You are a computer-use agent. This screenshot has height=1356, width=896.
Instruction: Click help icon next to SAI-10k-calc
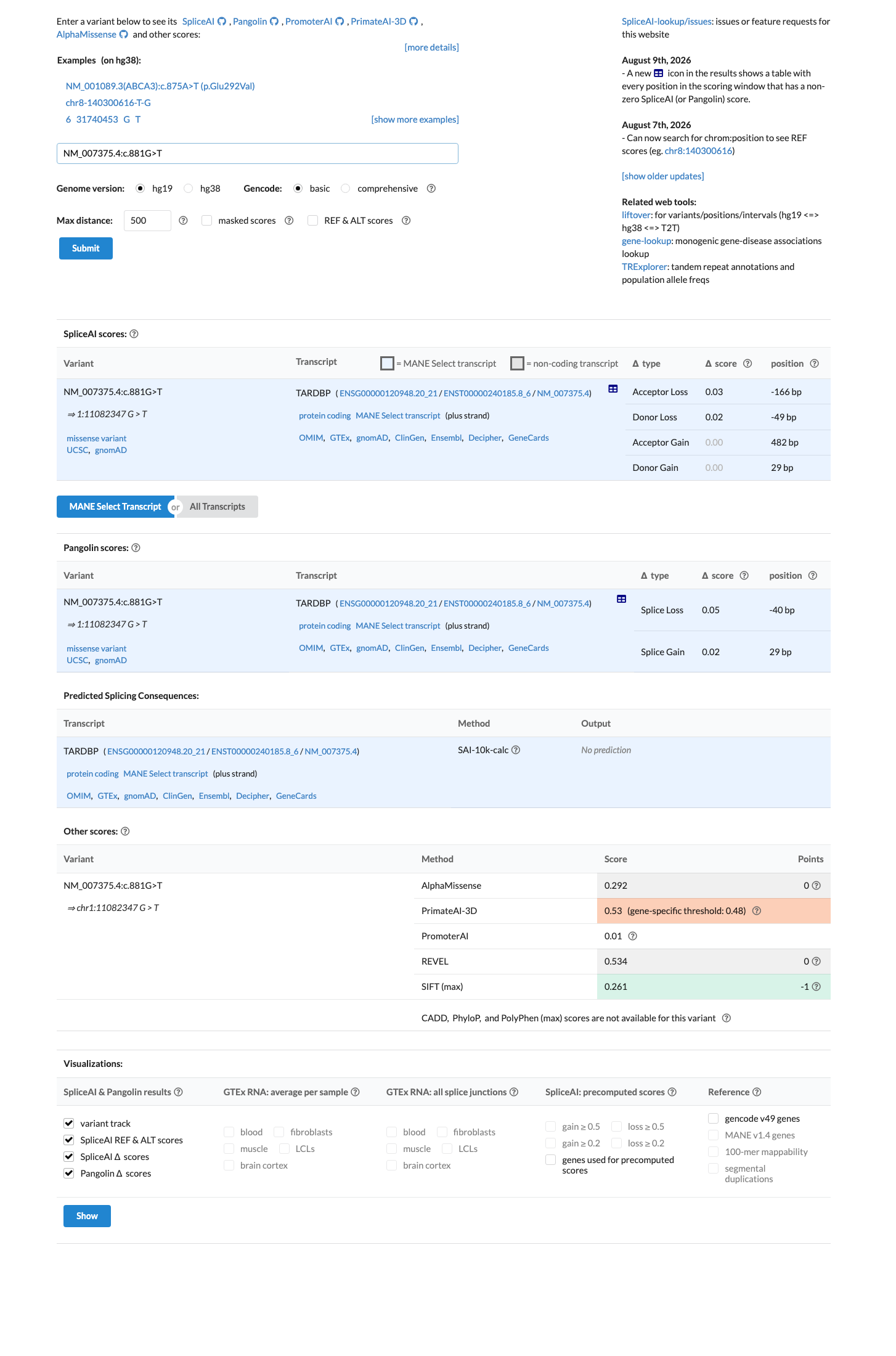point(516,750)
